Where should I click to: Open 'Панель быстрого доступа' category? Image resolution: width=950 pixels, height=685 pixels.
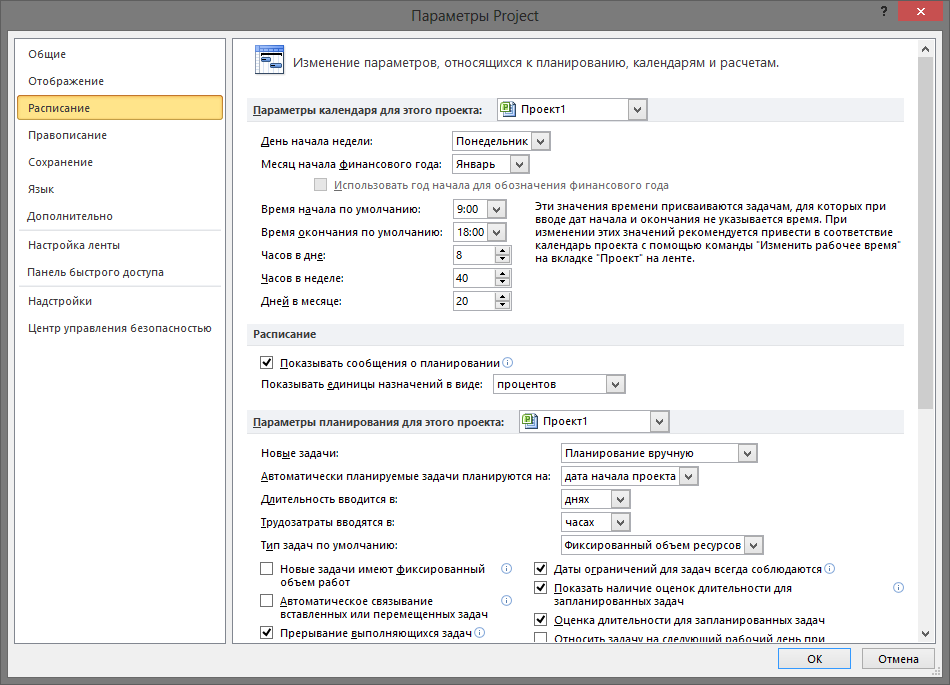click(120, 272)
